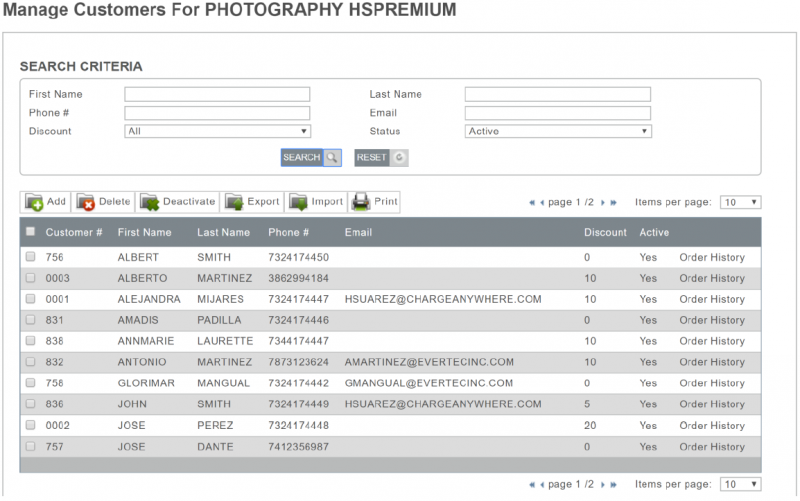Open top Items per page dropdown
800x501 pixels.
740,202
